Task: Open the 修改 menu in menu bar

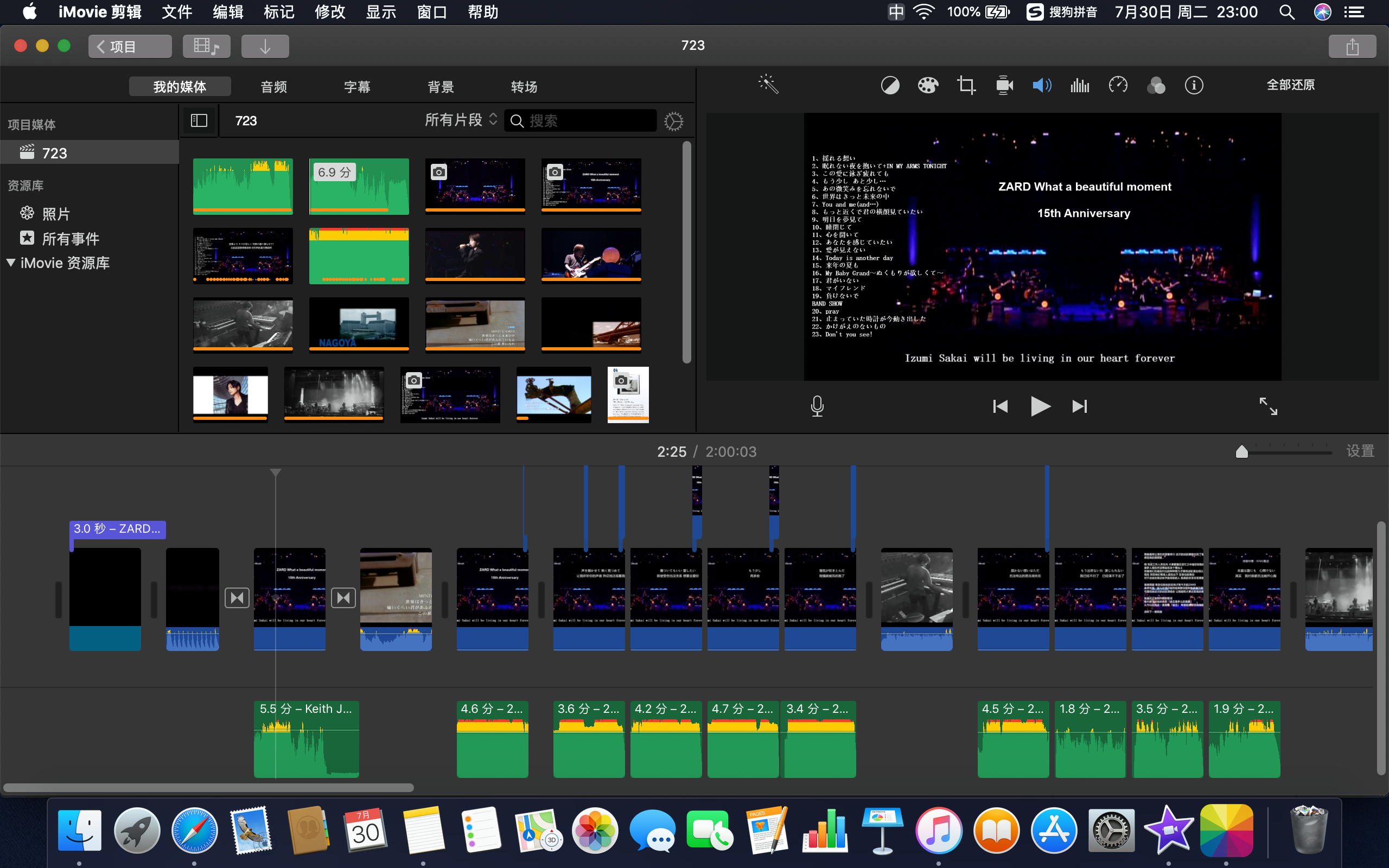Action: point(329,12)
